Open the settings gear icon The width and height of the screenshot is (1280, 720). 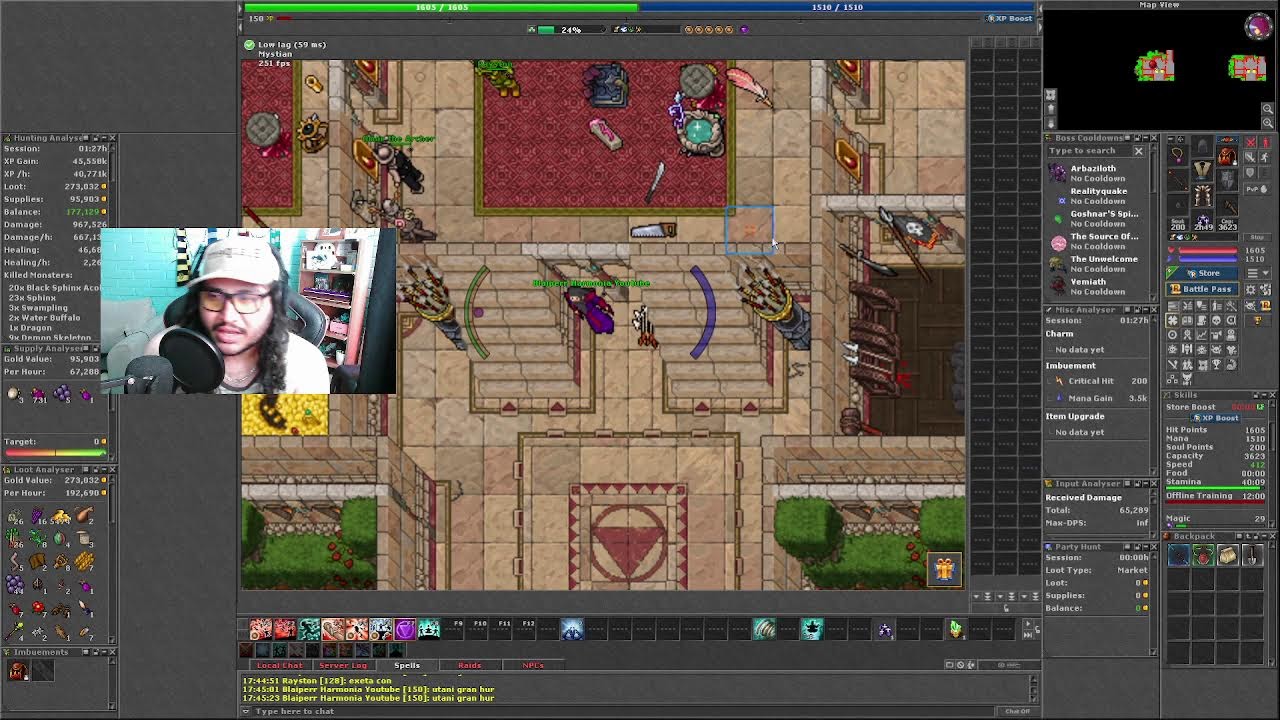(1250, 289)
